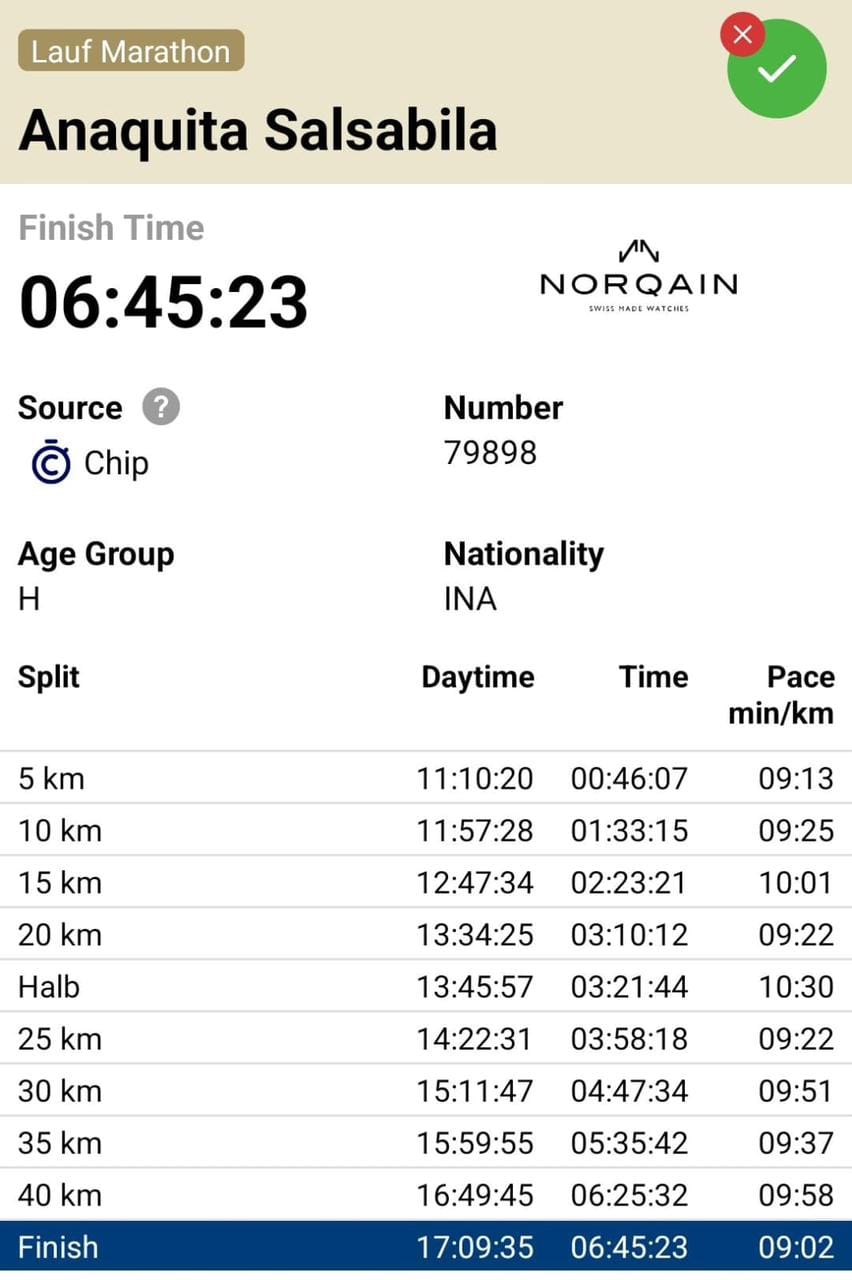This screenshot has height=1280, width=852.
Task: Tap the bib number 79898
Action: point(490,453)
